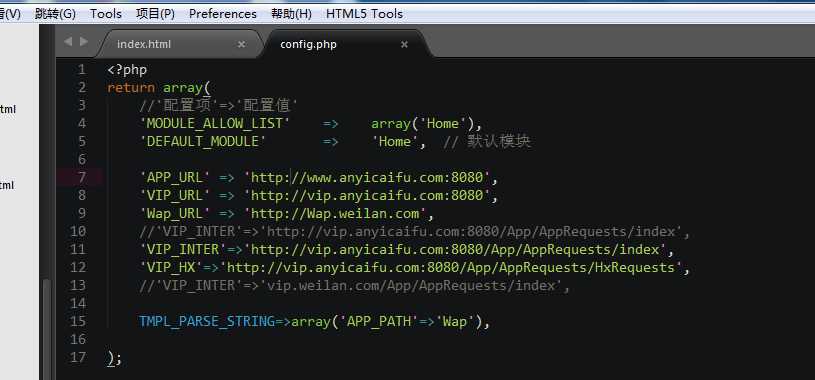Click 'APP_PATH' key string
Image resolution: width=815 pixels, height=380 pixels.
tap(379, 322)
